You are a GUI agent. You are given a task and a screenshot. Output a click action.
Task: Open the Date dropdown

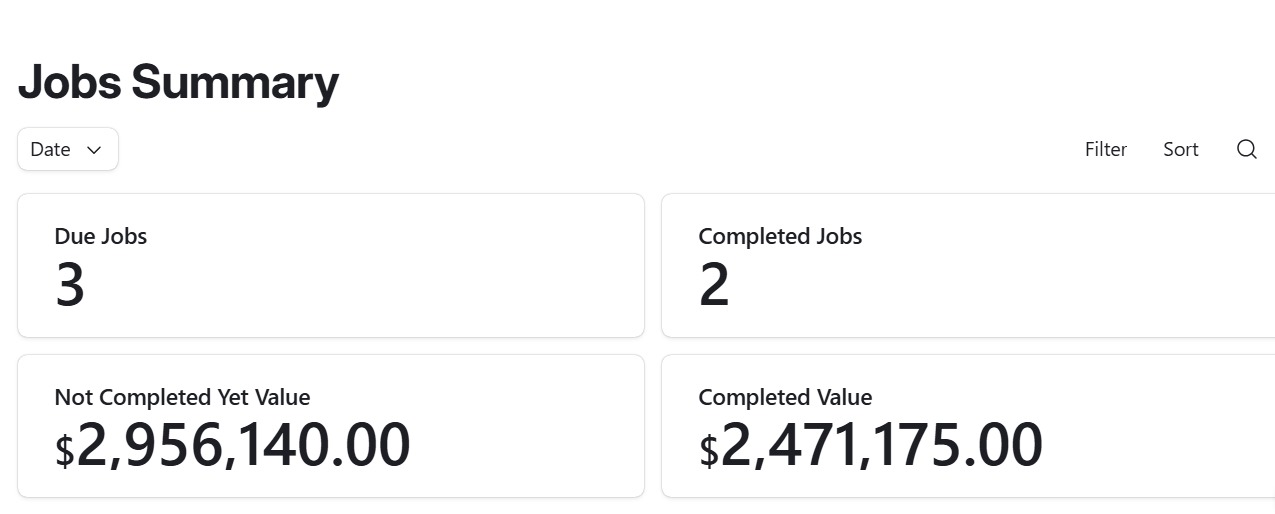tap(67, 149)
